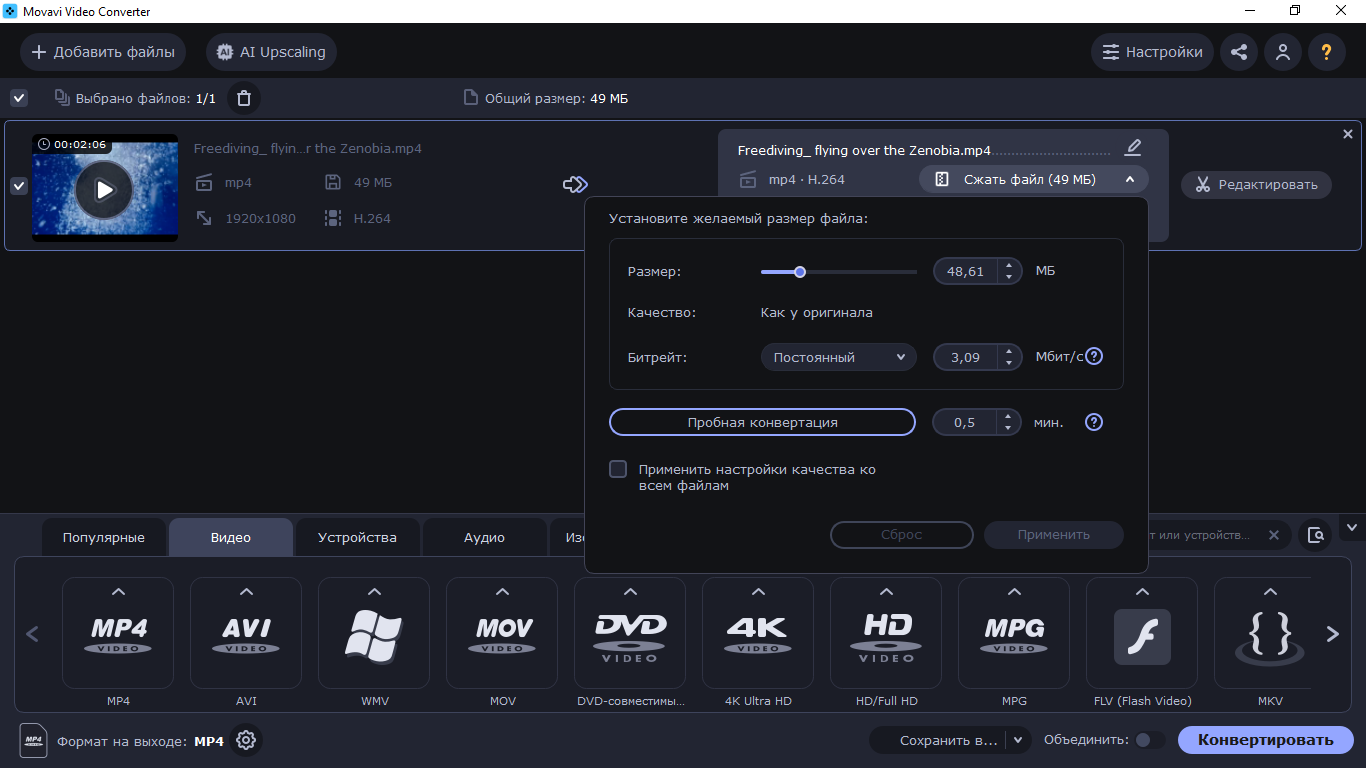Show trial conversion help icon
1366x768 pixels.
[x=1094, y=422]
